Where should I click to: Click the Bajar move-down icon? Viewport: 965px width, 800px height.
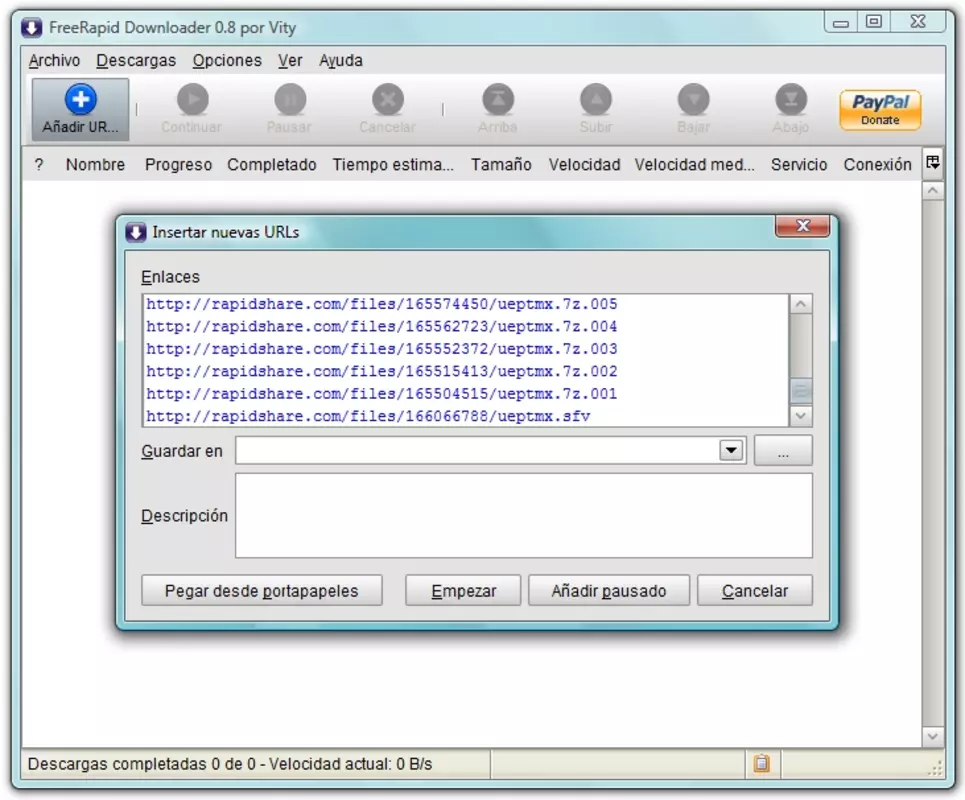(x=694, y=100)
